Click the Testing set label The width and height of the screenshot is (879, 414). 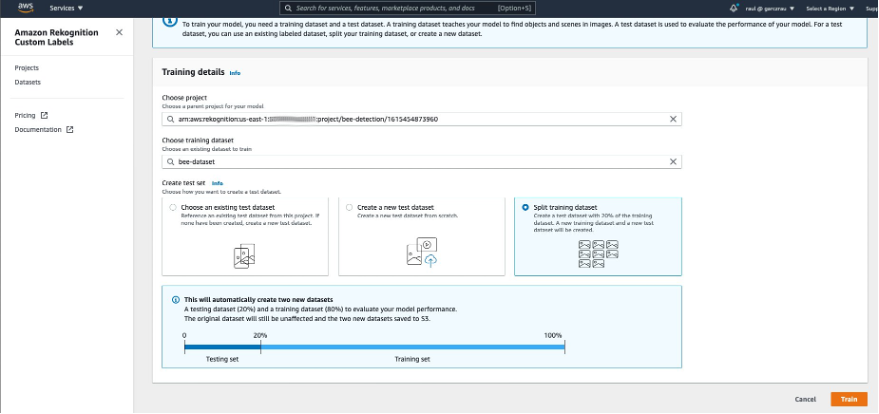coord(222,359)
